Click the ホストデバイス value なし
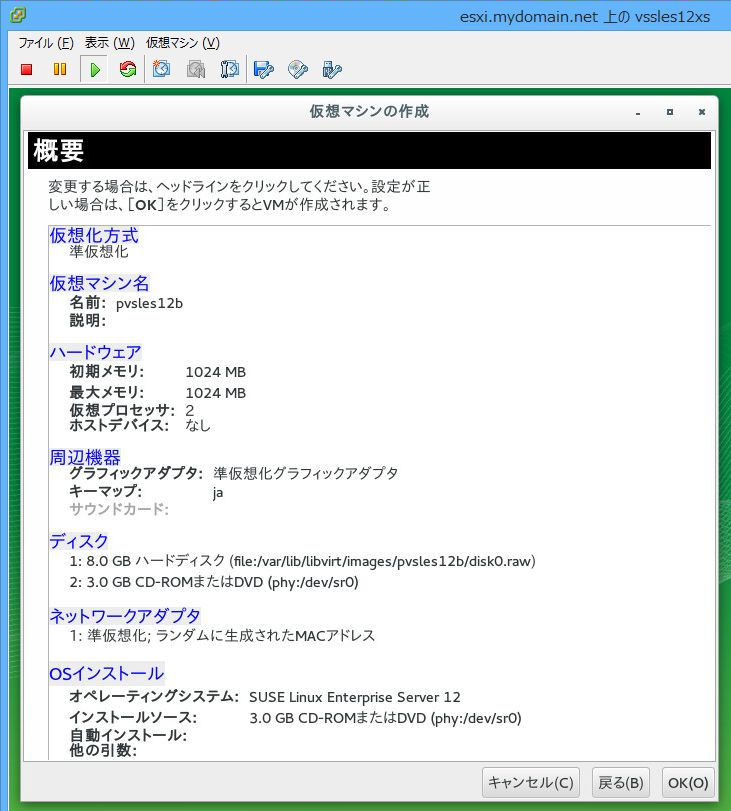 (x=198, y=425)
